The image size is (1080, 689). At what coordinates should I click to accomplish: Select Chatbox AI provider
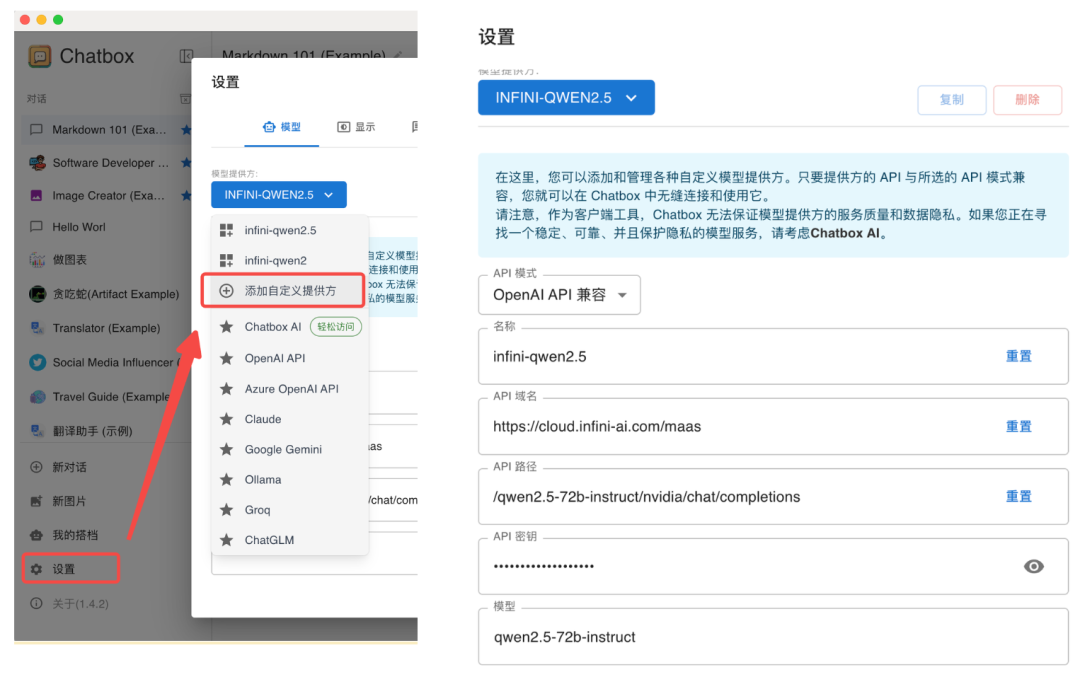click(x=289, y=327)
